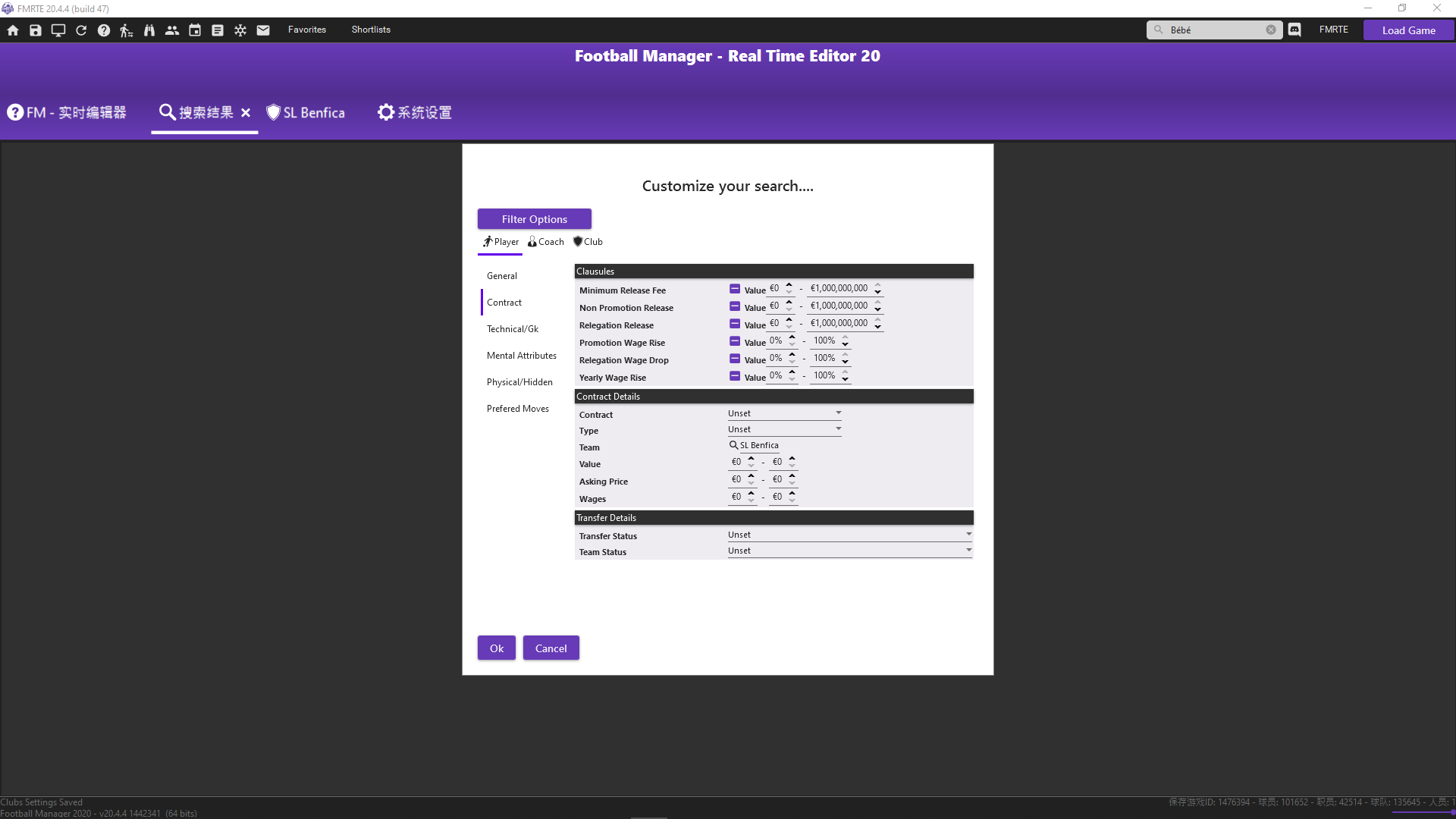Image resolution: width=1456 pixels, height=819 pixels.
Task: Toggle Non Promotion Release checkbox
Action: click(x=735, y=306)
